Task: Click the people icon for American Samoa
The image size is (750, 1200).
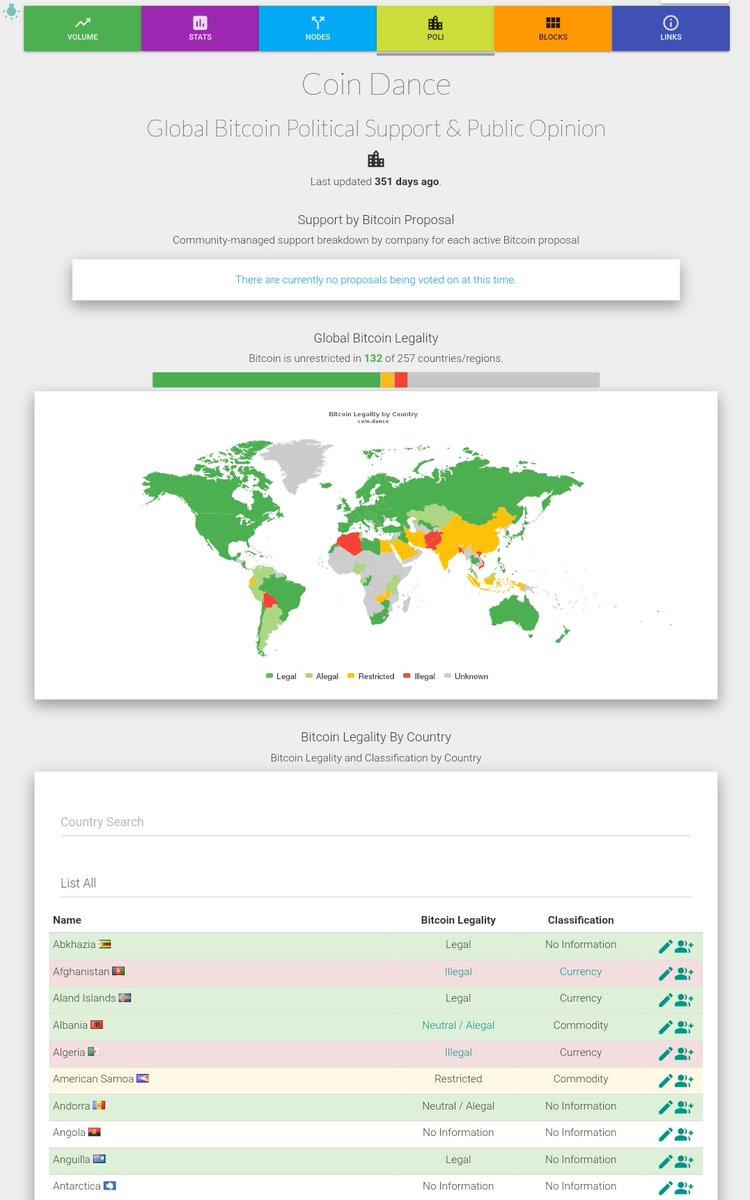Action: coord(684,1081)
